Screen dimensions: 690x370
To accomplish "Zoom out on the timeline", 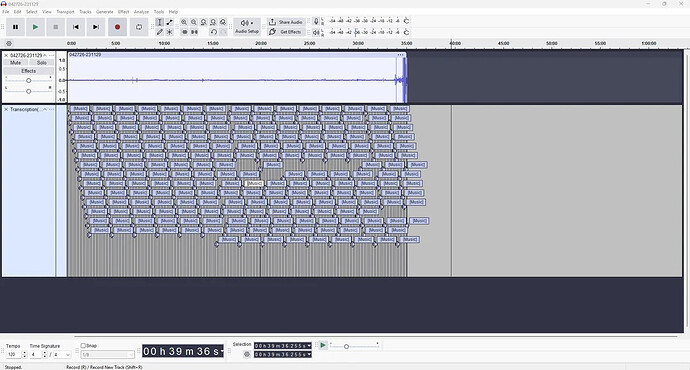I will (x=194, y=22).
